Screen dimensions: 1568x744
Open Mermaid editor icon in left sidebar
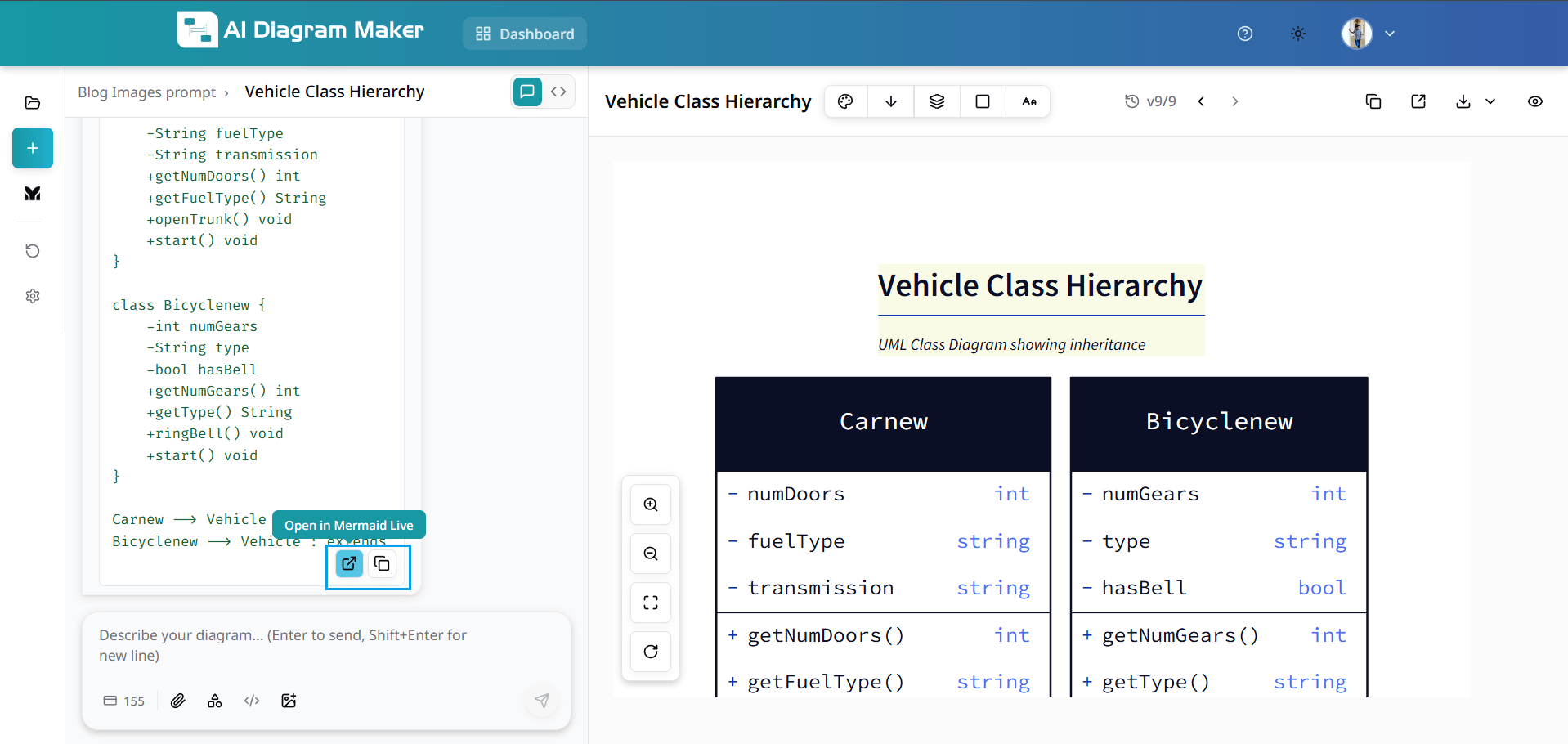pyautogui.click(x=32, y=194)
